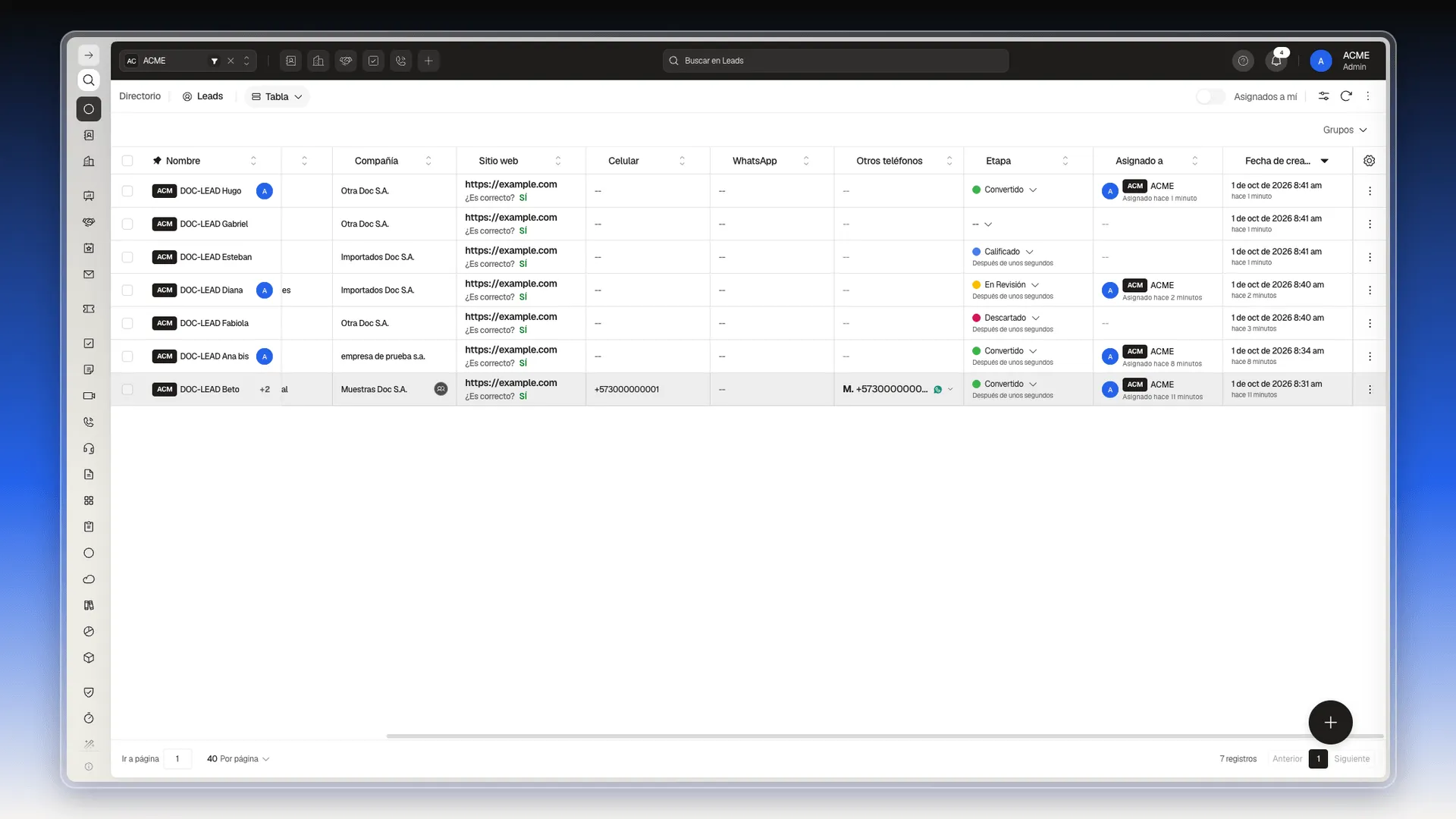Open the column settings gear icon
This screenshot has height=819, width=1456.
pyautogui.click(x=1369, y=161)
